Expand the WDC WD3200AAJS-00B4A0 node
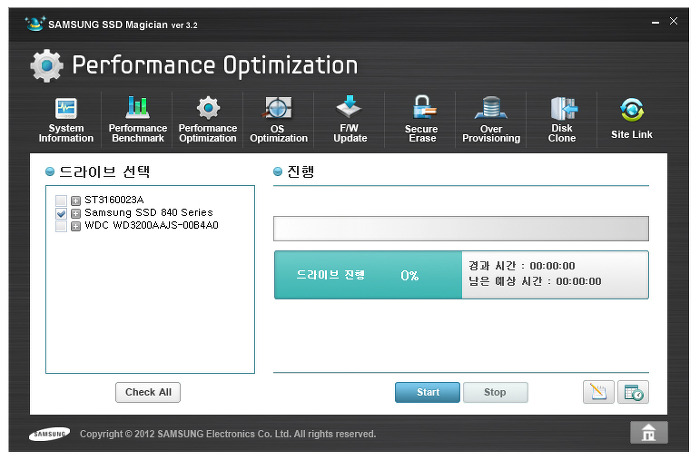 76,226
